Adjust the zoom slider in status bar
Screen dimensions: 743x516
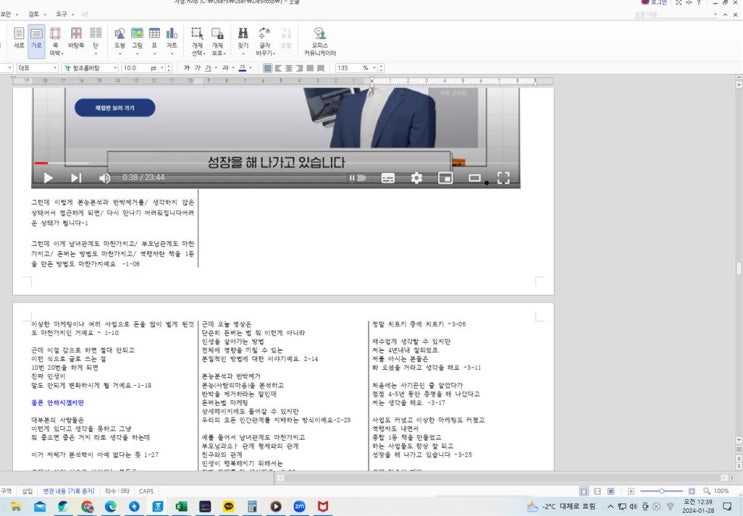coord(661,491)
